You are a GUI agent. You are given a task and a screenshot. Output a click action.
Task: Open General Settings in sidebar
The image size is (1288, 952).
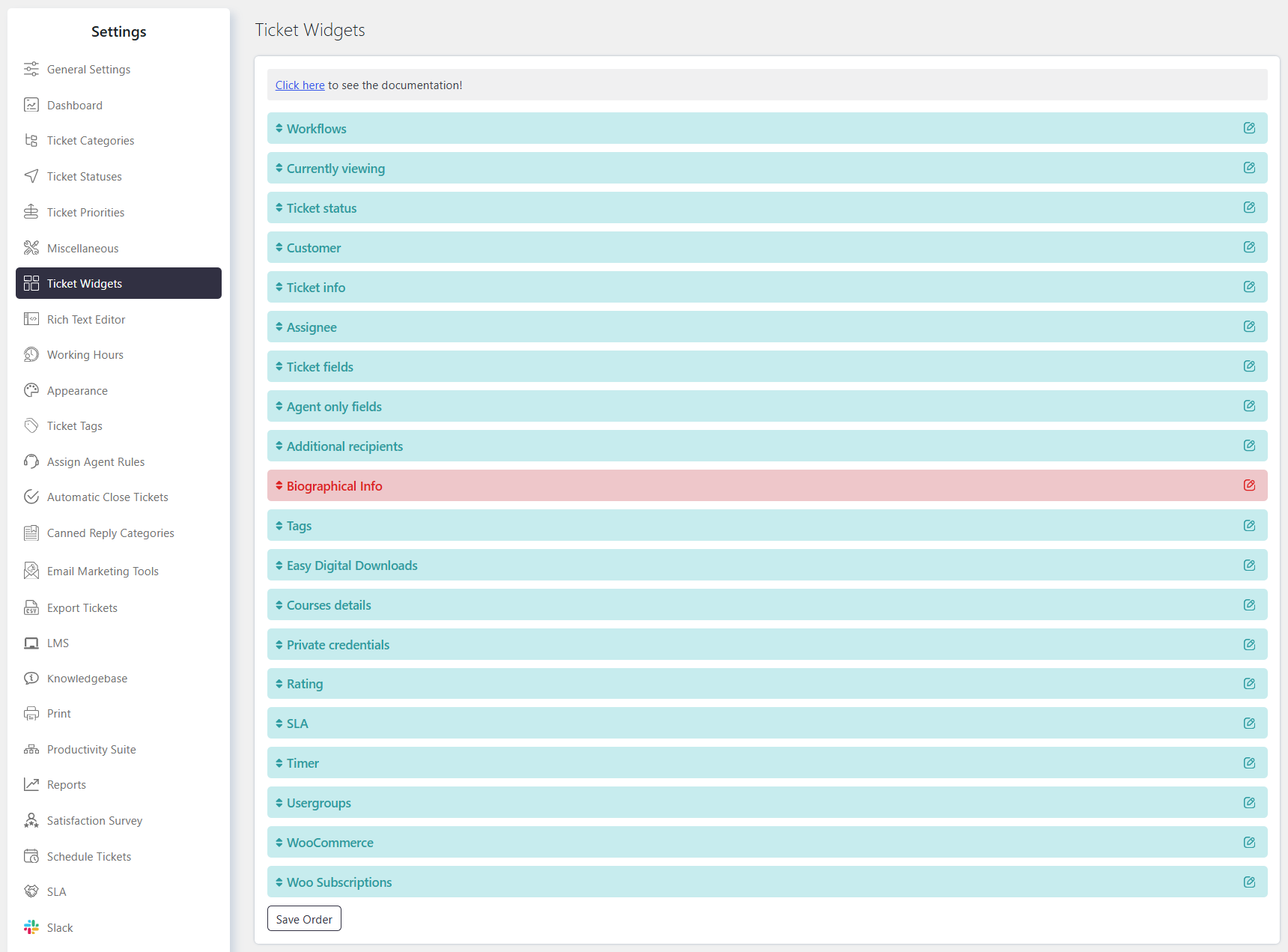coord(118,69)
